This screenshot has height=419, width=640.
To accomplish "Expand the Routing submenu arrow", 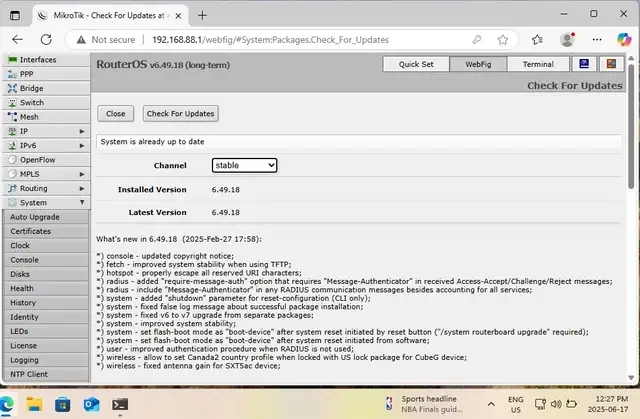I will click(82, 188).
